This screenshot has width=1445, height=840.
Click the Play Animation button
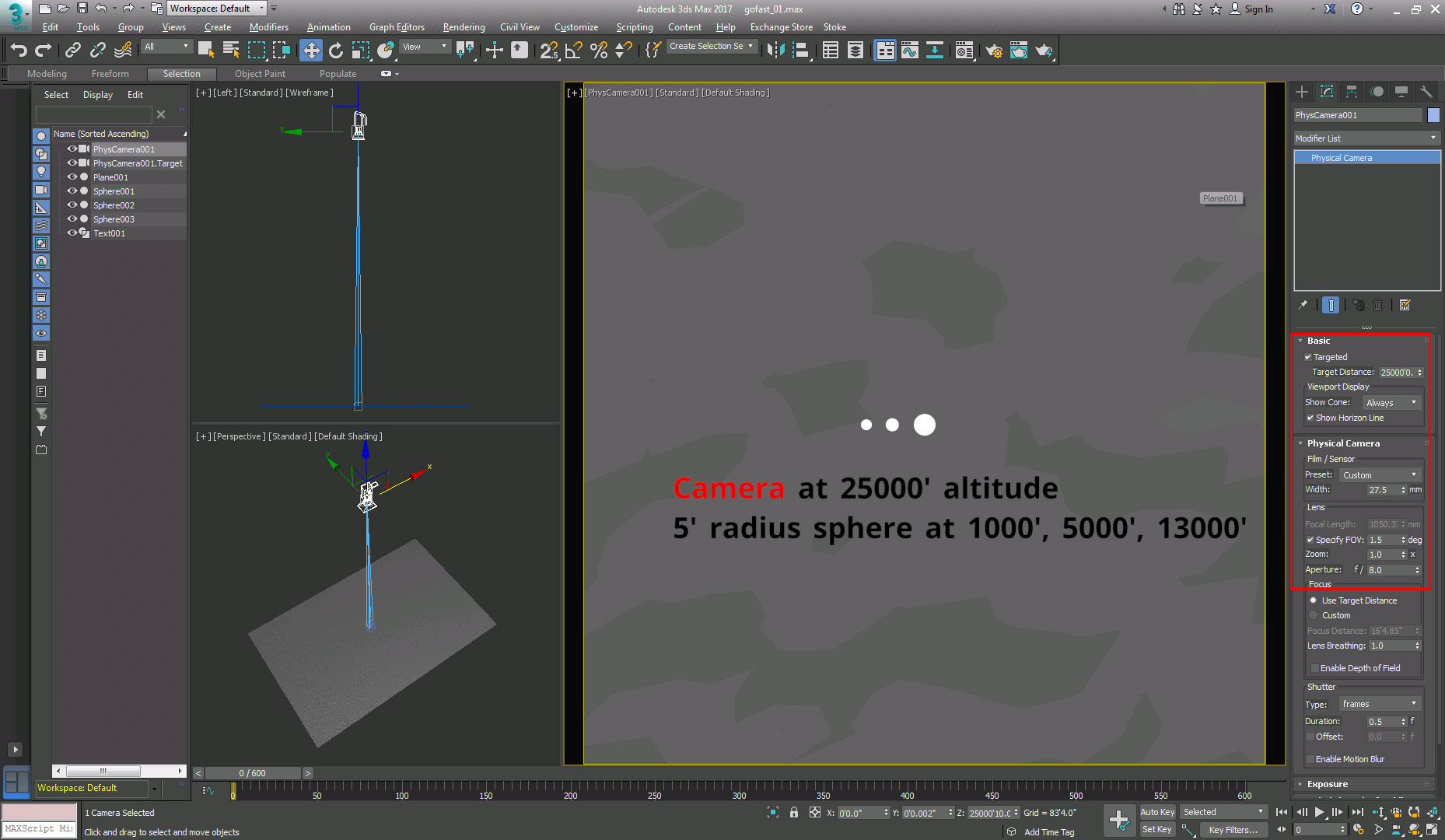1319,812
